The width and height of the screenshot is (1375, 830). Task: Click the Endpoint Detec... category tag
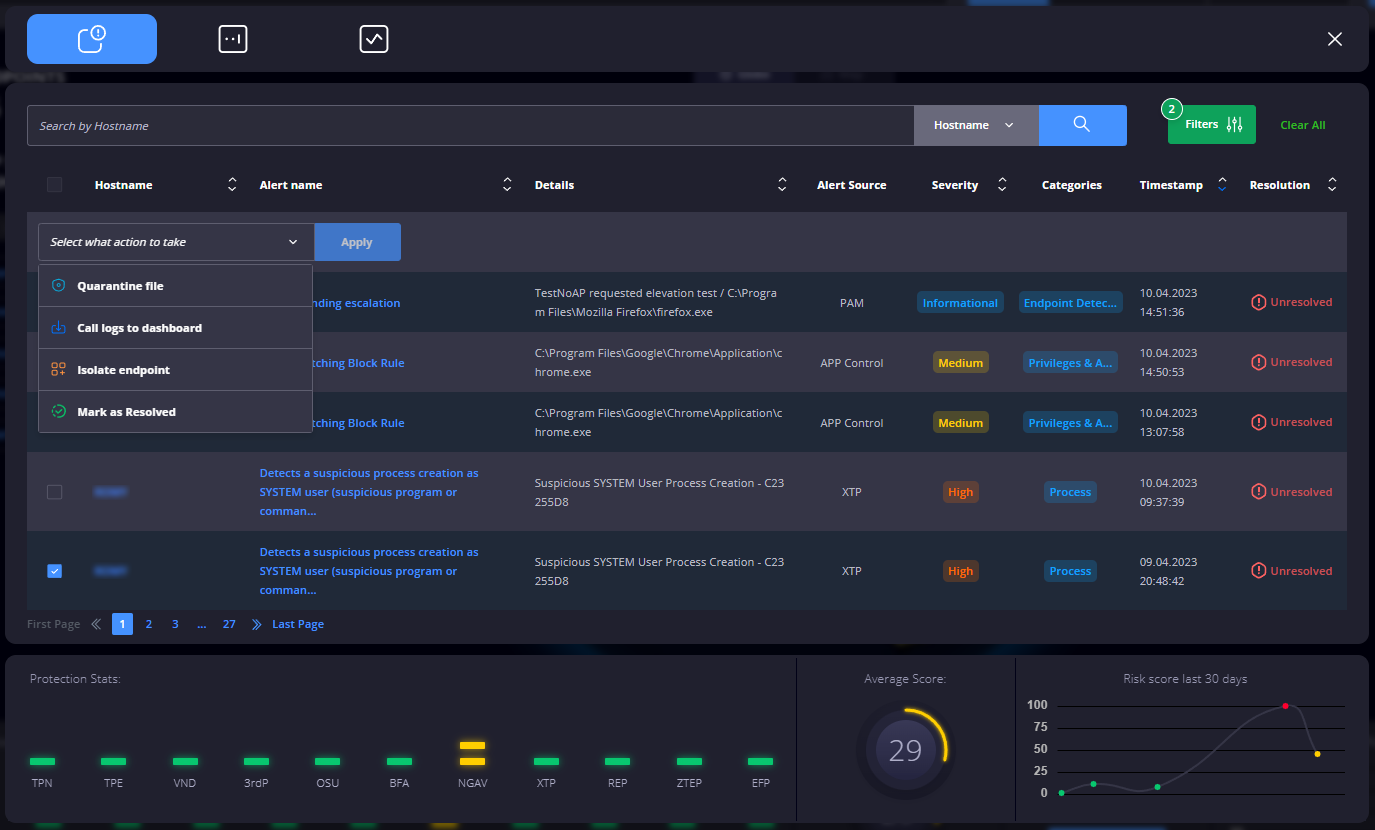[x=1070, y=303]
